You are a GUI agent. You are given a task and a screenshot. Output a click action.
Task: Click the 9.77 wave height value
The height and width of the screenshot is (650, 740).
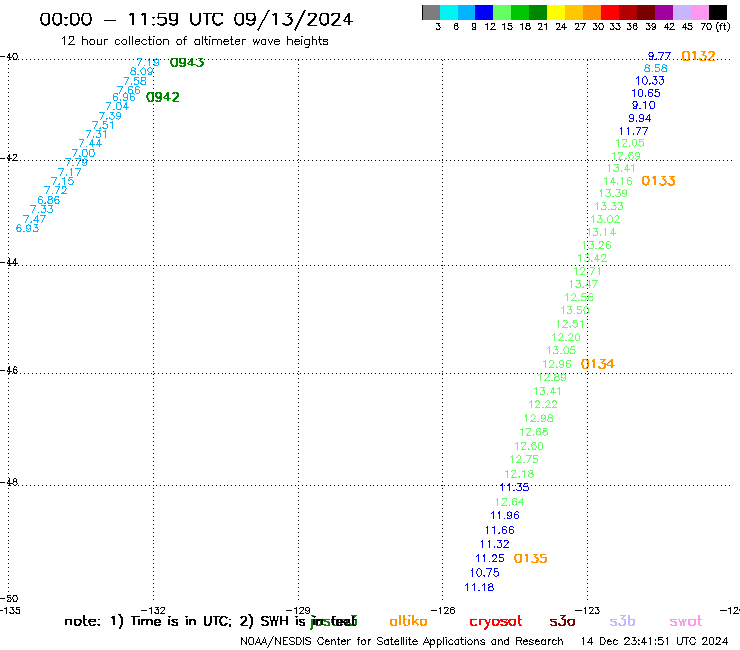coord(659,56)
